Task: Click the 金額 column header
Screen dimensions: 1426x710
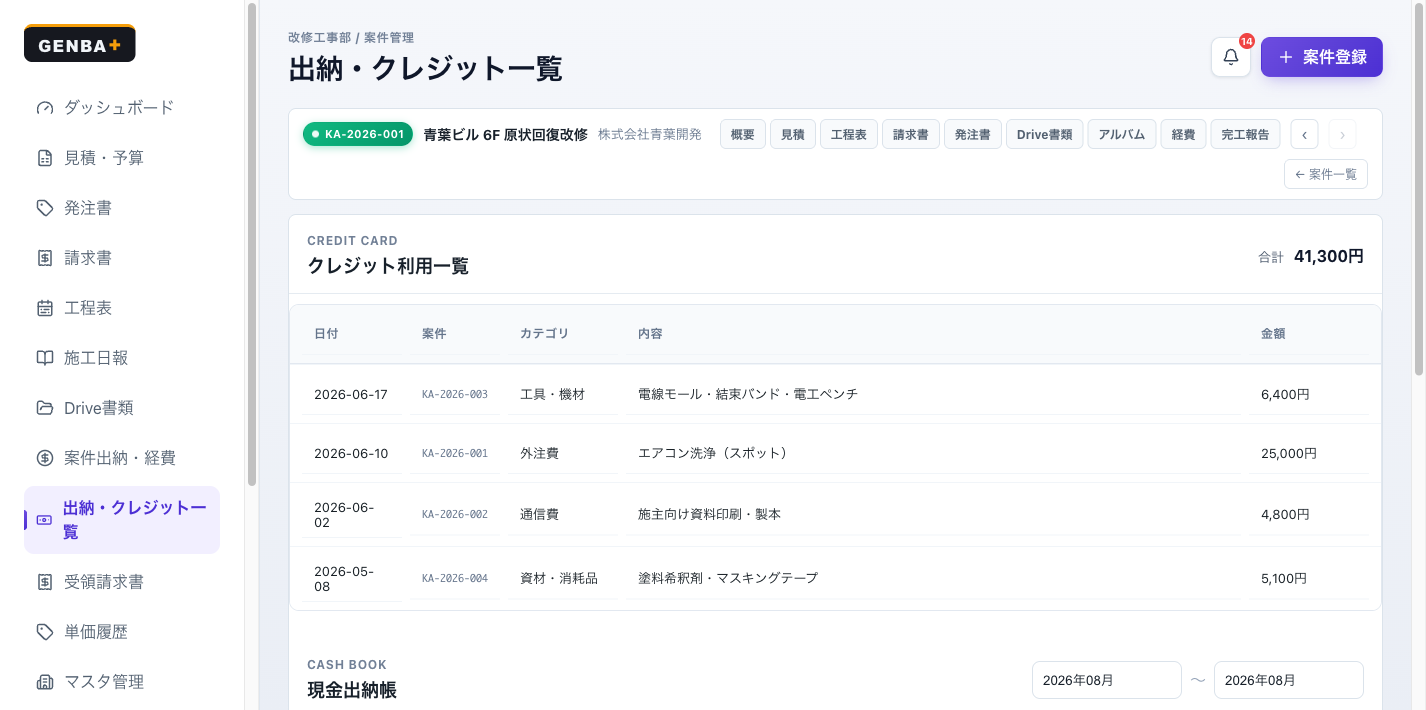Action: point(1273,334)
